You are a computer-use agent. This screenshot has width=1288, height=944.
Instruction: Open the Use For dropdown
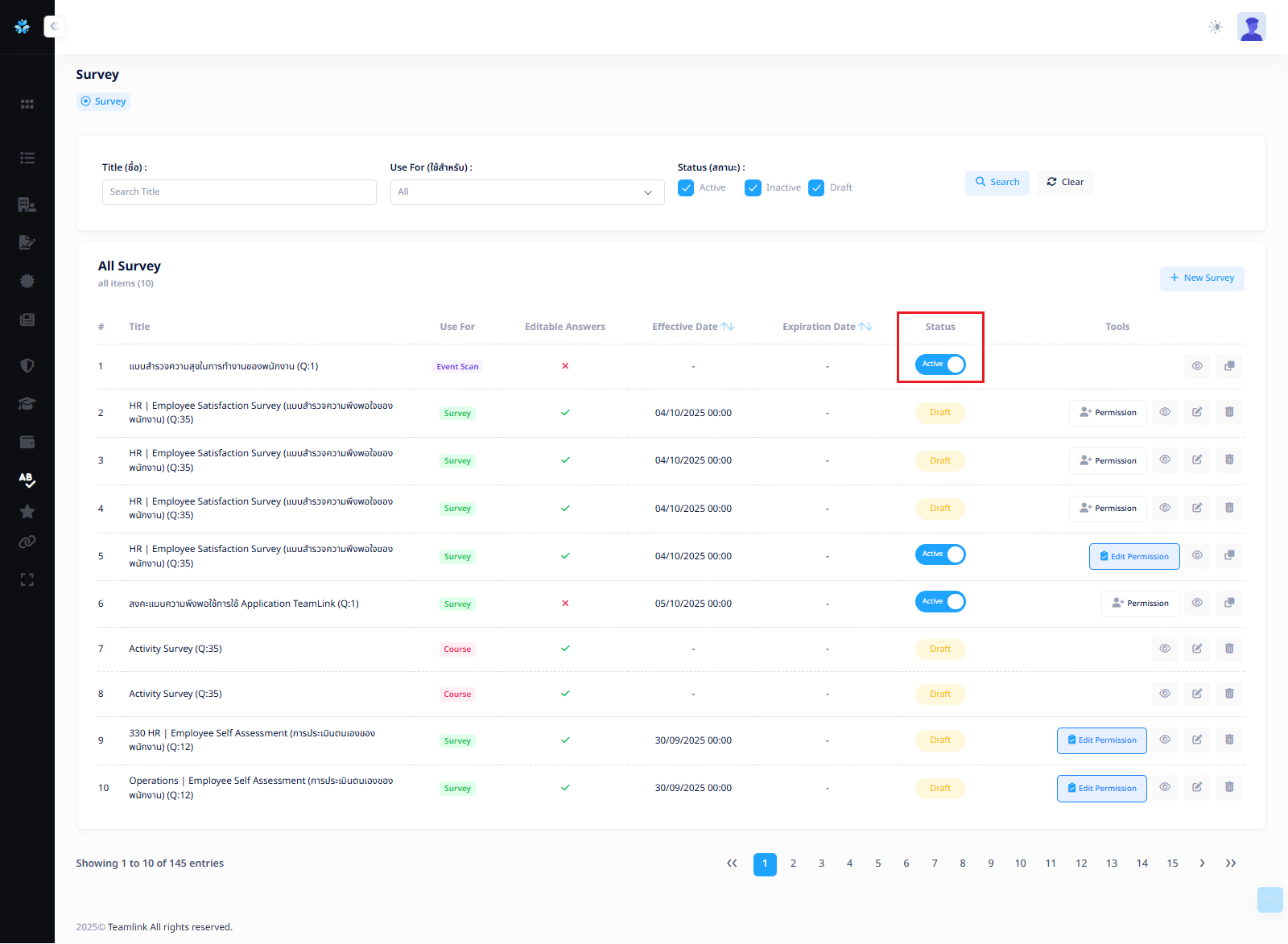(x=526, y=192)
